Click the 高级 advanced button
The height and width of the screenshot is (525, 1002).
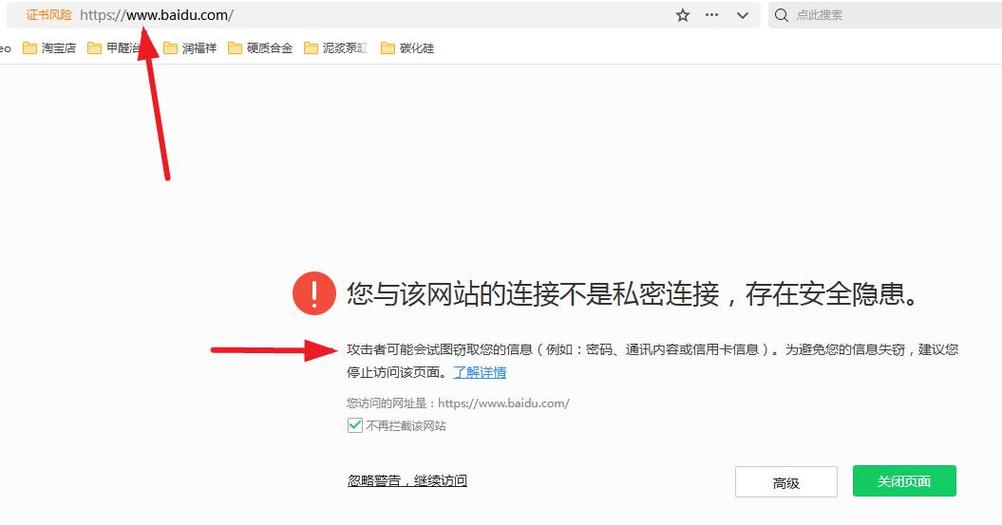[786, 482]
